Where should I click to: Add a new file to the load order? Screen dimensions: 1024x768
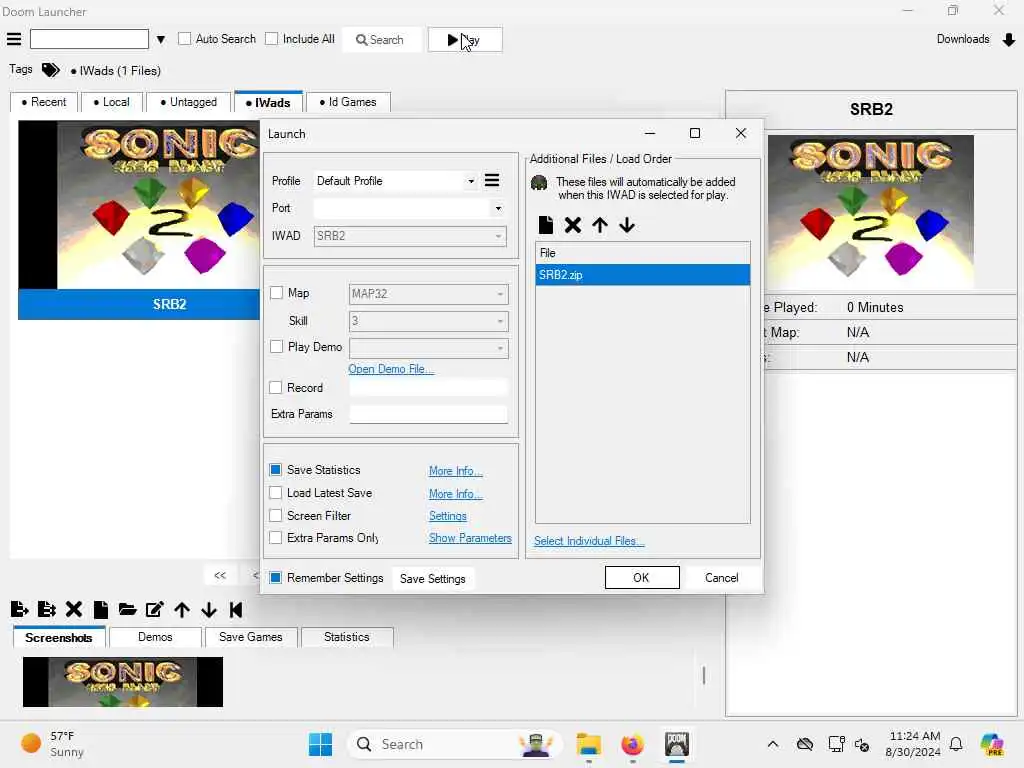[x=545, y=225]
